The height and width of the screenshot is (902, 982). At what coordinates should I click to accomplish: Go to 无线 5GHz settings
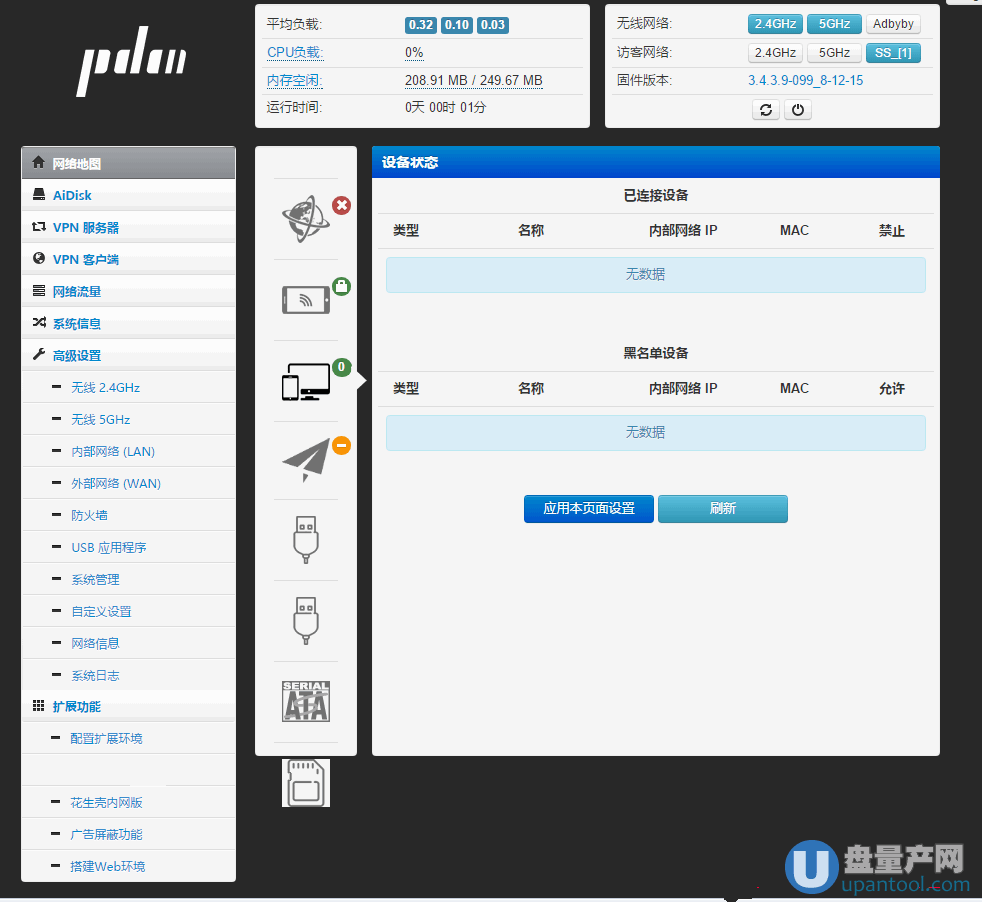(x=128, y=419)
